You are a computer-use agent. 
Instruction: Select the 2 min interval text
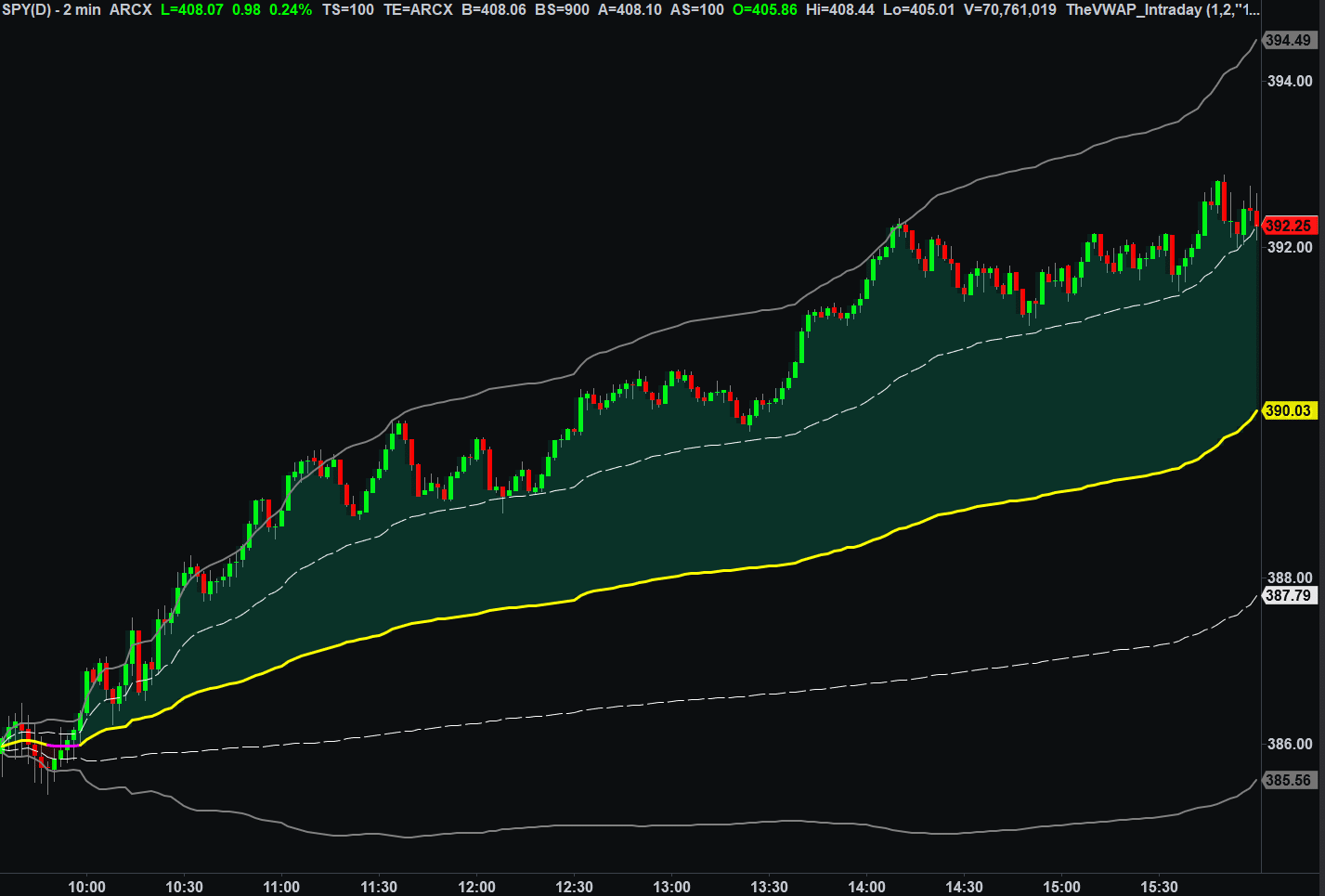click(x=82, y=10)
